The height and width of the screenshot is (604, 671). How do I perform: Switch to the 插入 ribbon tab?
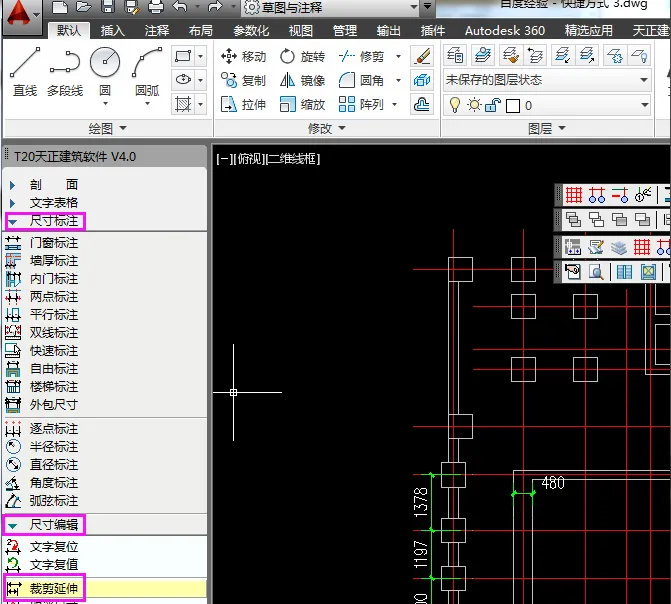113,30
